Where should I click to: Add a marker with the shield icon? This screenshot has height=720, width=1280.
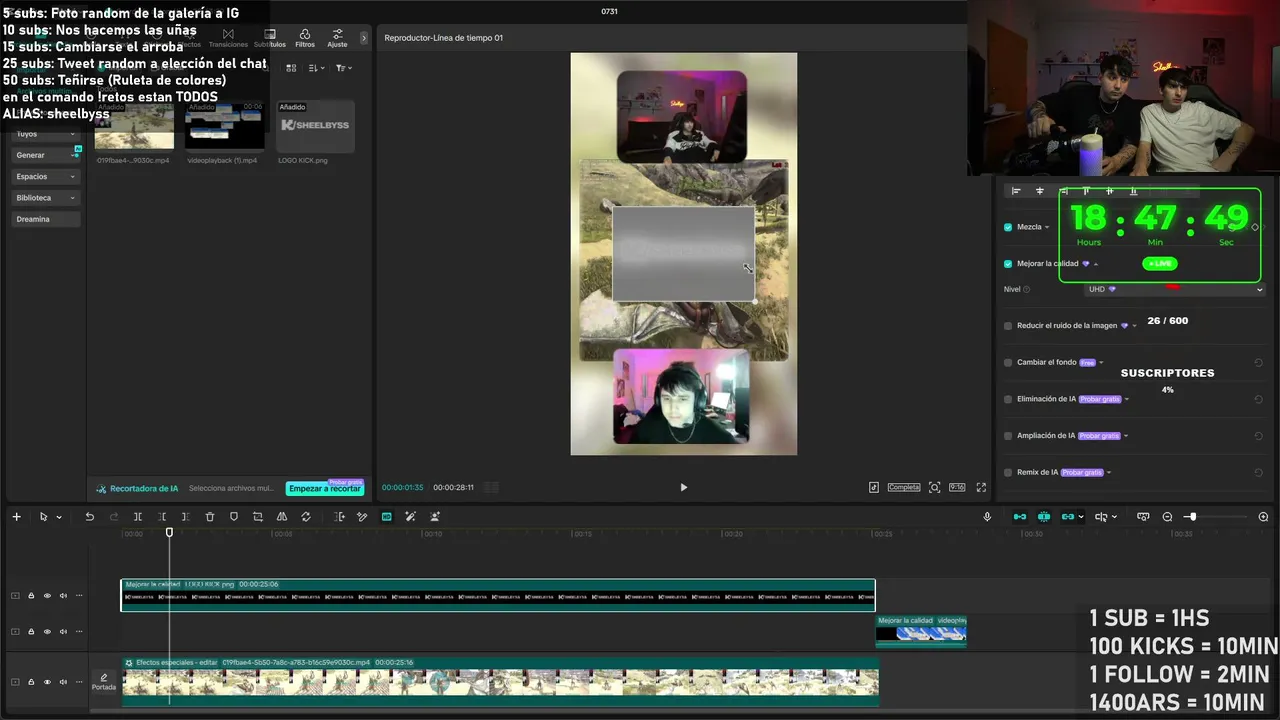234,517
